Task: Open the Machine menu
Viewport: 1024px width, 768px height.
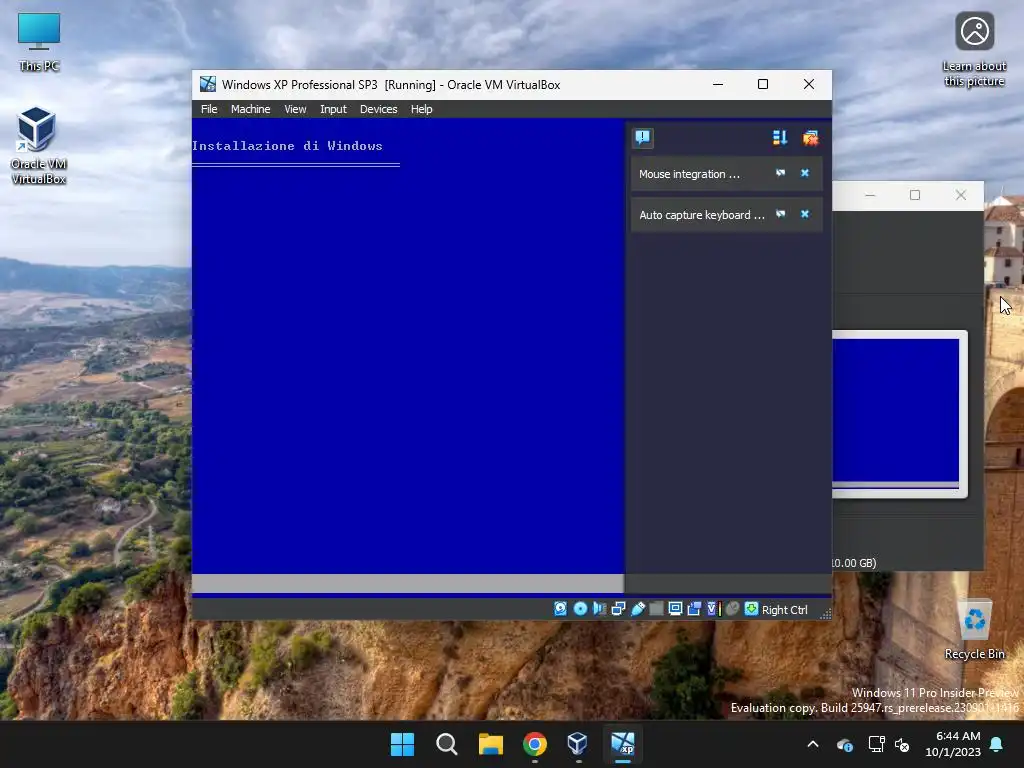Action: coord(250,109)
